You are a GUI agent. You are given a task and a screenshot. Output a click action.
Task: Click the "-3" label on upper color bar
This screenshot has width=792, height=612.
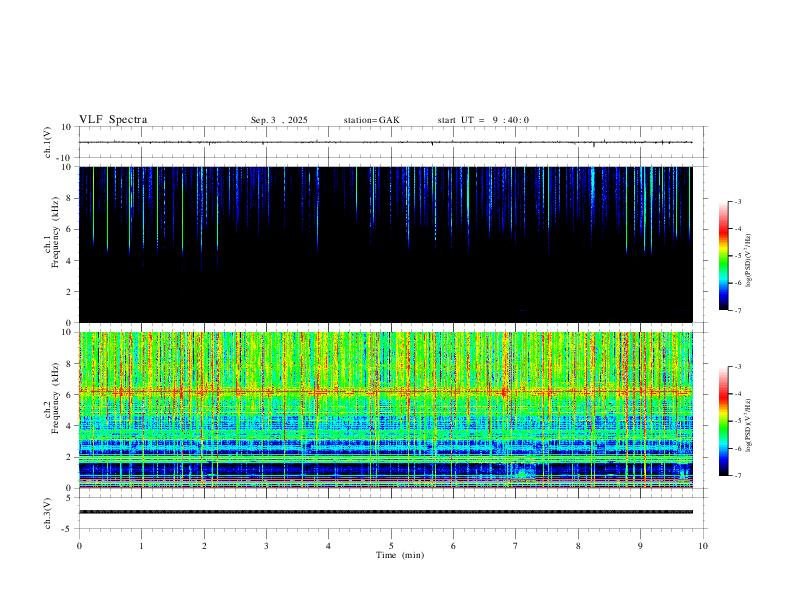(x=738, y=201)
